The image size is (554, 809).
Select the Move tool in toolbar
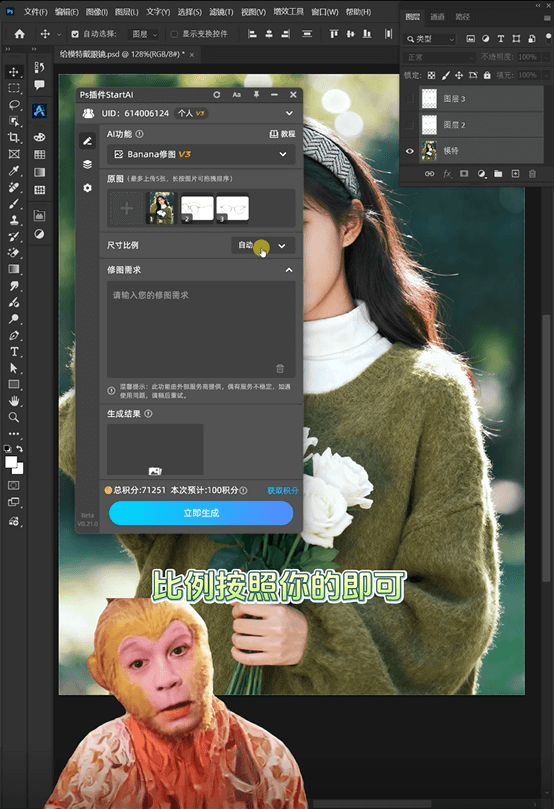point(14,72)
